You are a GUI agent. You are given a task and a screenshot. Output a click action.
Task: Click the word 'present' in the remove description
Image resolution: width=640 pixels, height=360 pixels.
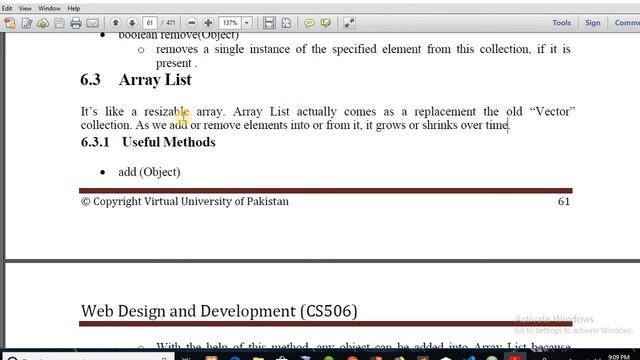coord(173,64)
